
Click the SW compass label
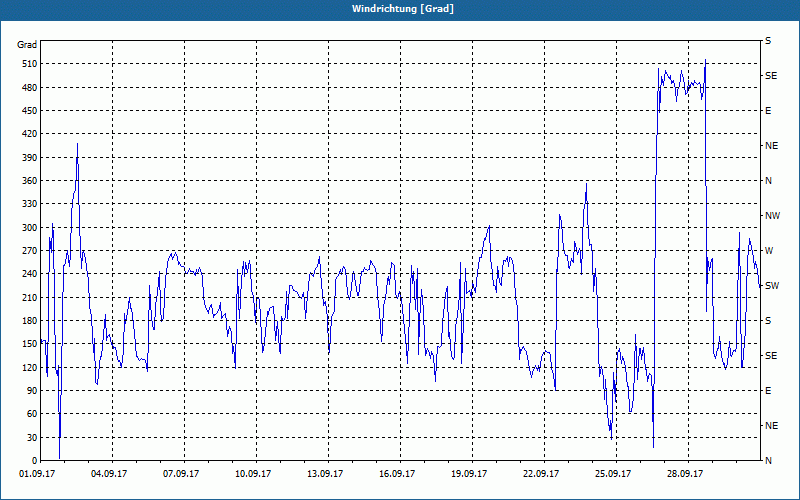click(x=772, y=286)
